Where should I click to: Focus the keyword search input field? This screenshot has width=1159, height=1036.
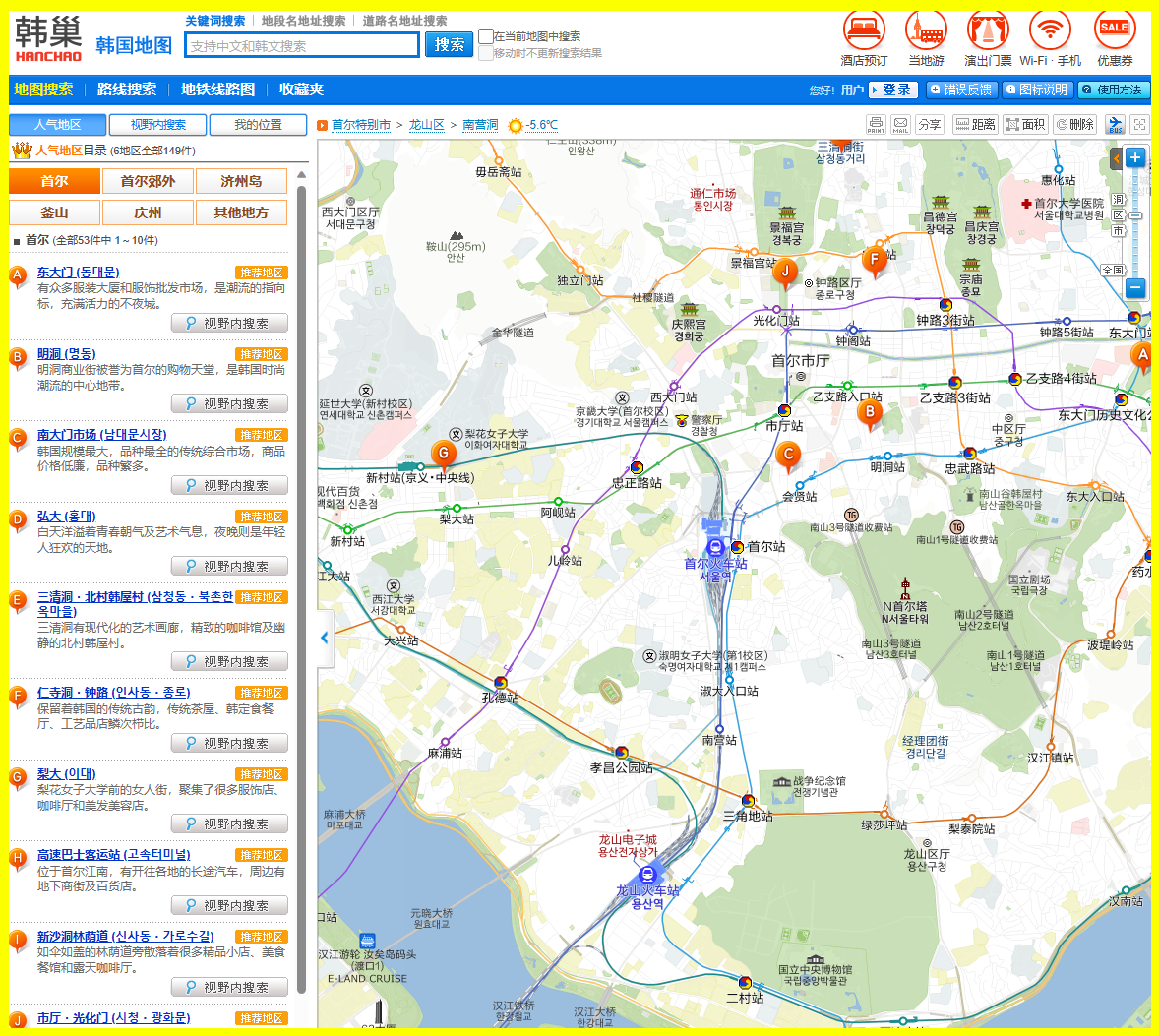tap(302, 46)
